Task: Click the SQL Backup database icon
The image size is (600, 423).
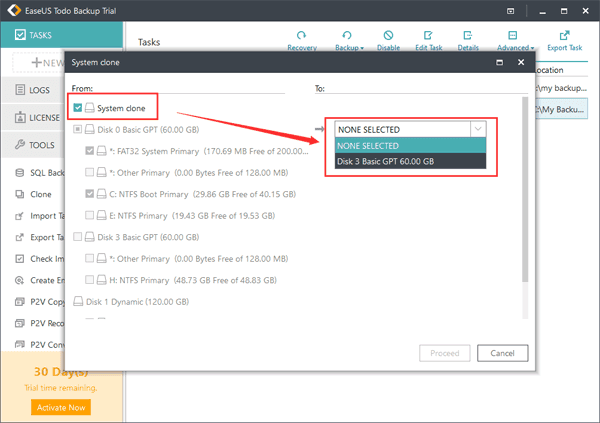Action: [x=19, y=173]
